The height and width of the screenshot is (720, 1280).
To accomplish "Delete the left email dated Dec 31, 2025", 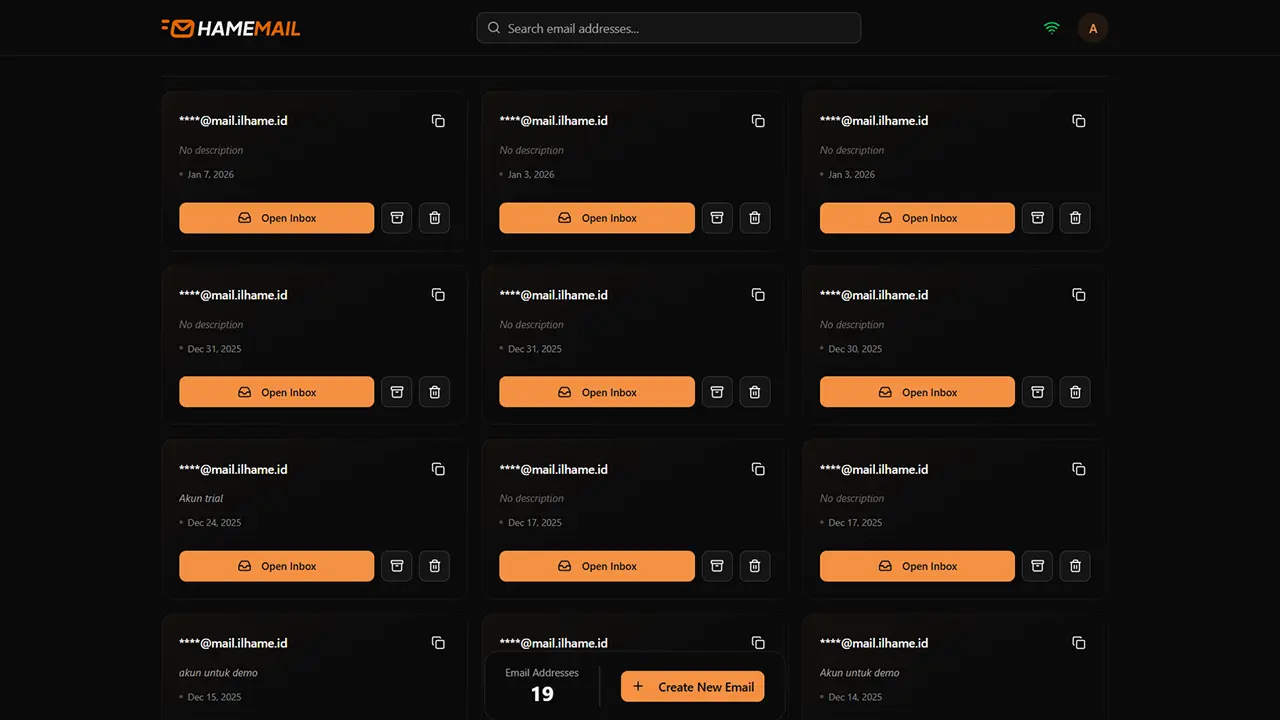I will [x=434, y=391].
